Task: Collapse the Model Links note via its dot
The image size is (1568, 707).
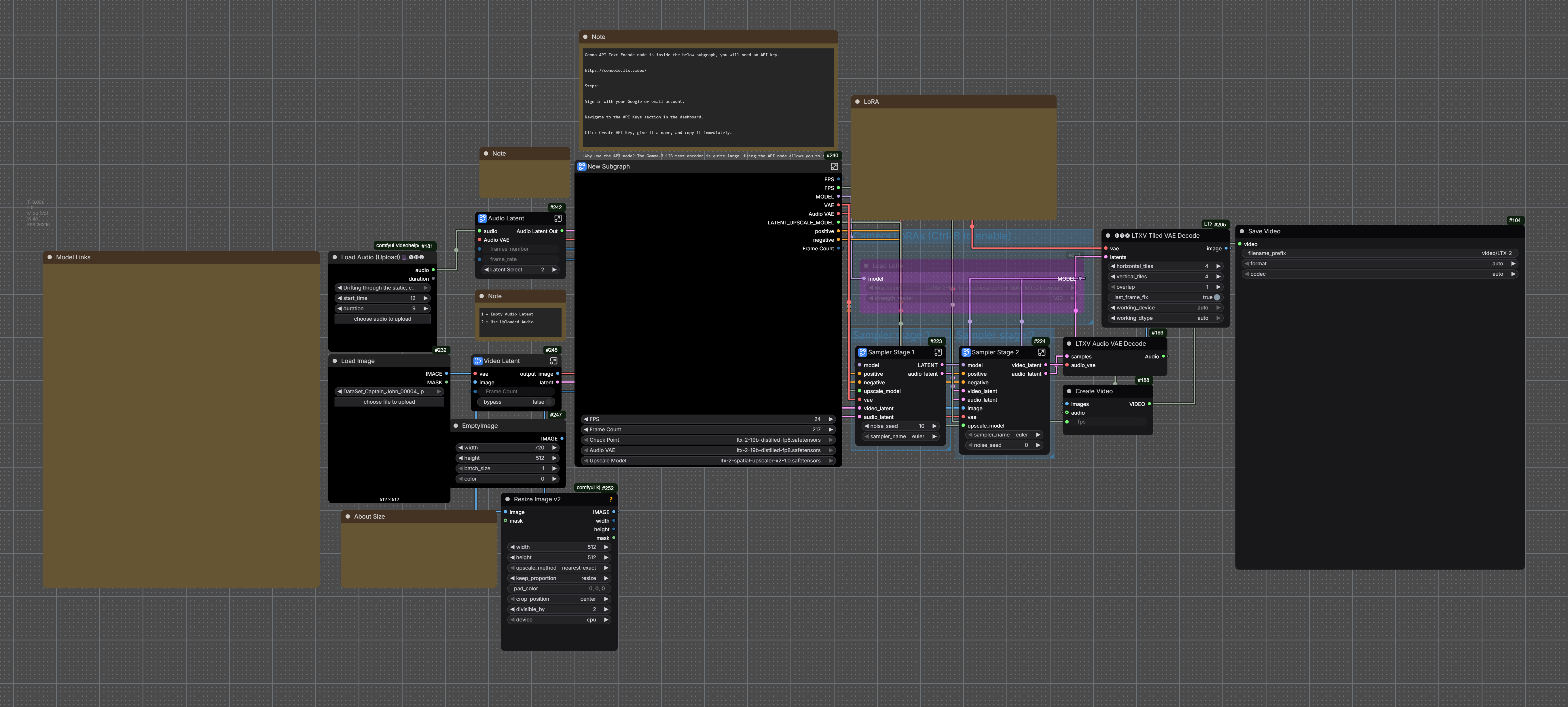Action: click(50, 257)
